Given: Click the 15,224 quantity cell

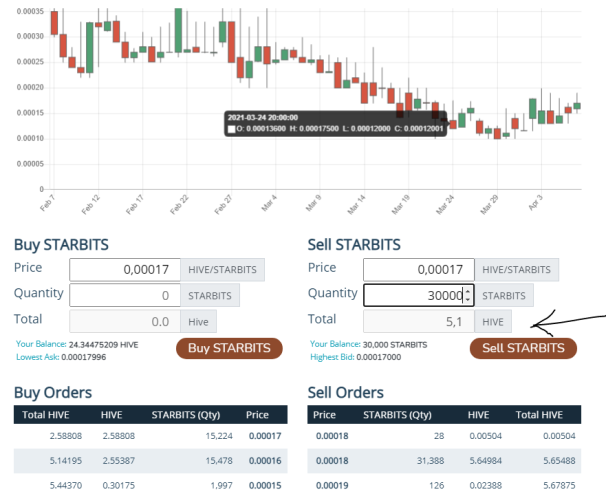Looking at the screenshot, I should (219, 436).
